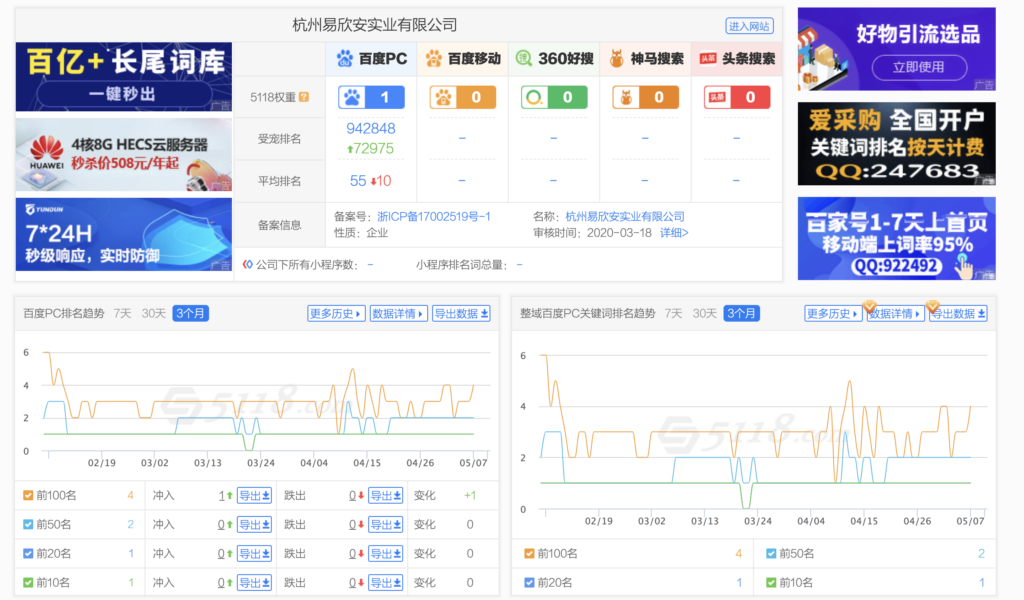Click the 头条搜索 column header tab

tap(737, 59)
